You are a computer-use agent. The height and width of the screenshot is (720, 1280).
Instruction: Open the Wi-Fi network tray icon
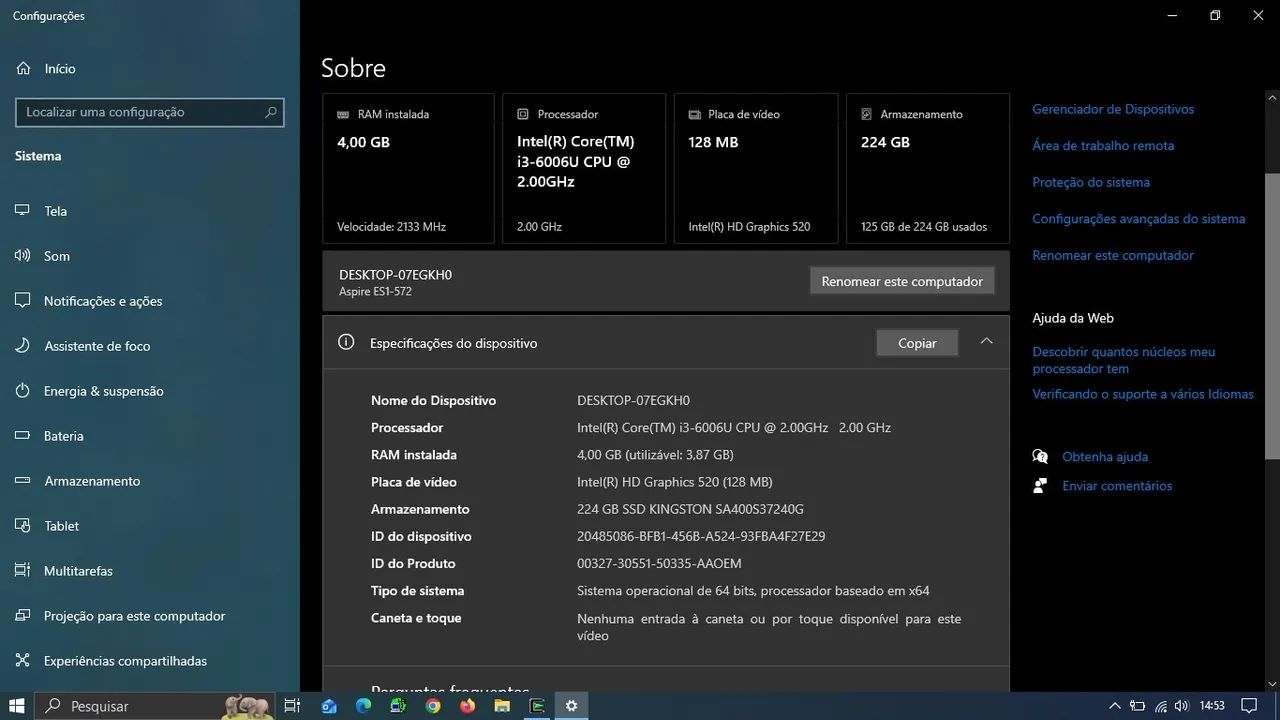pyautogui.click(x=1162, y=706)
